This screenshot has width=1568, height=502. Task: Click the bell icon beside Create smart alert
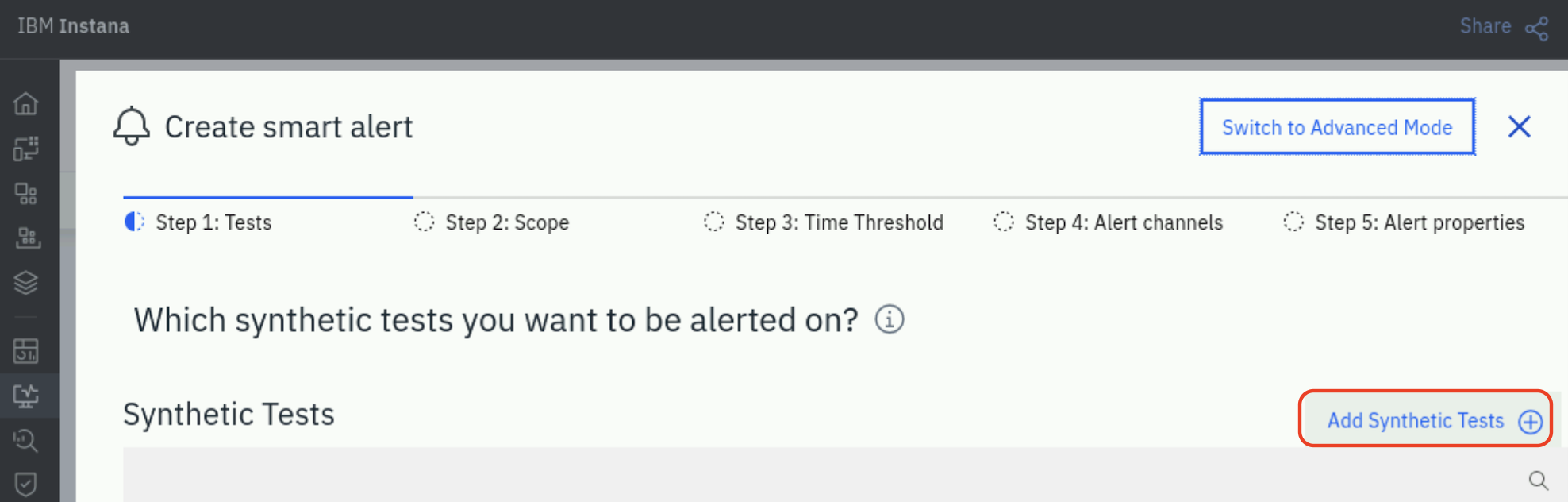132,126
